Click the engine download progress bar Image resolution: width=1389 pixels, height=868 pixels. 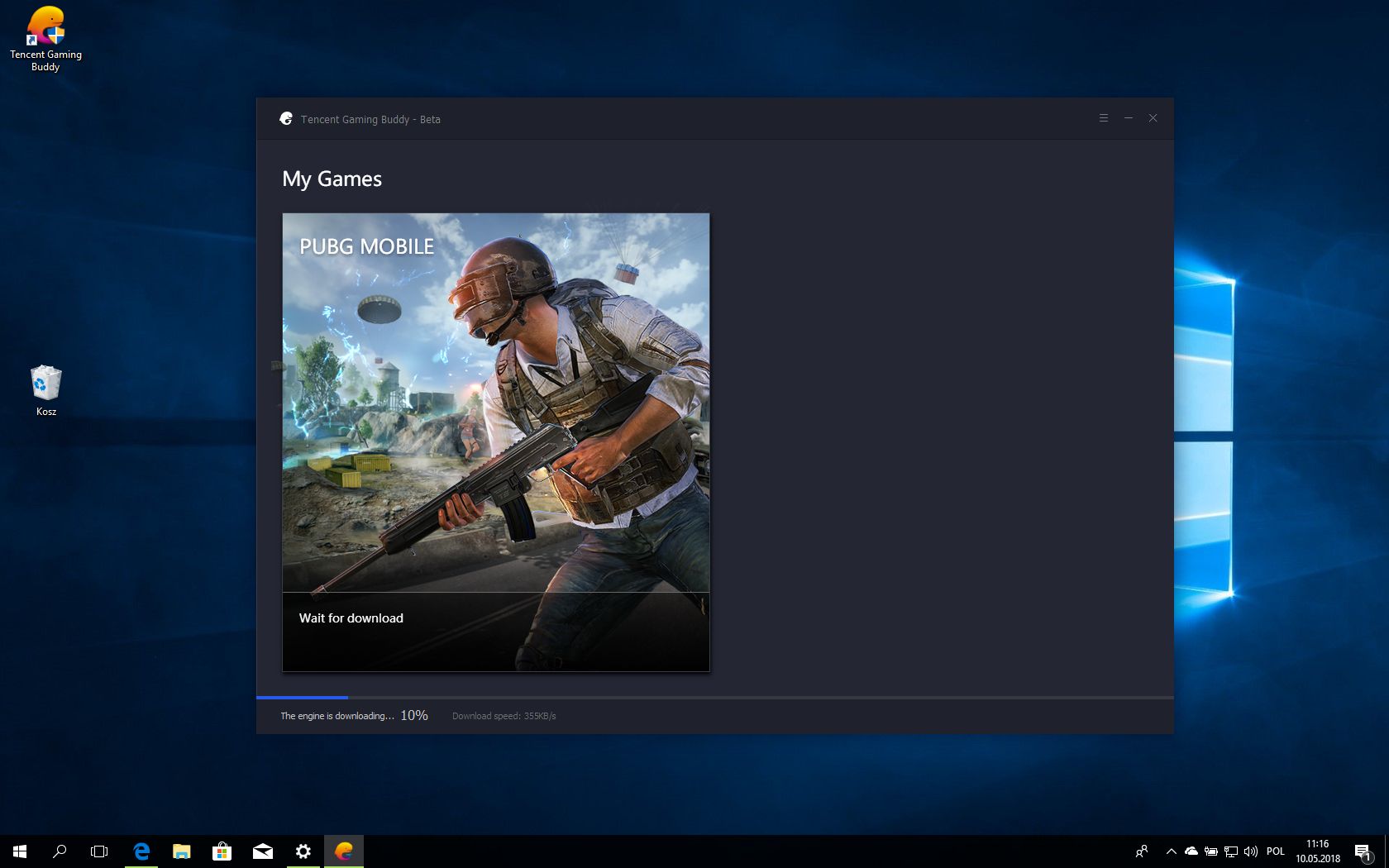714,698
